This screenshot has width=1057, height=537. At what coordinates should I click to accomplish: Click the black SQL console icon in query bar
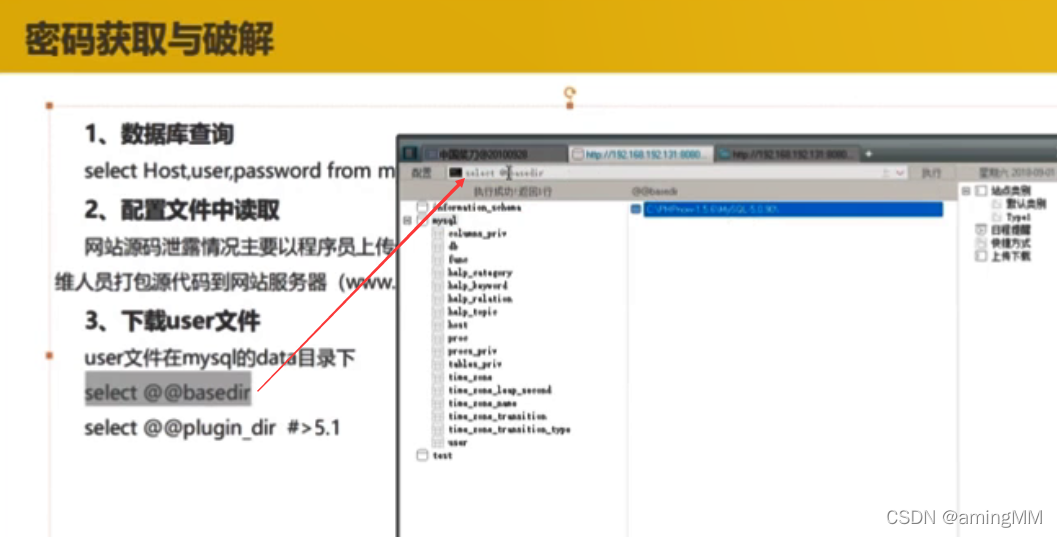456,173
